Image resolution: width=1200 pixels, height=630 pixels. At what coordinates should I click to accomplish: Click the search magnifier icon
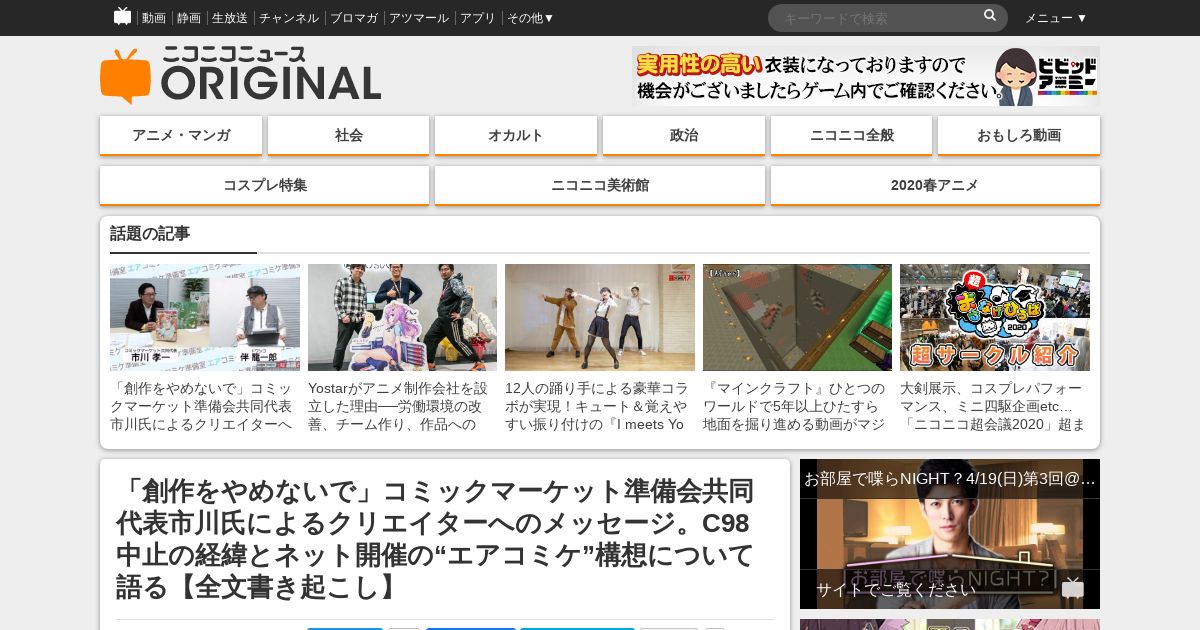coord(990,16)
